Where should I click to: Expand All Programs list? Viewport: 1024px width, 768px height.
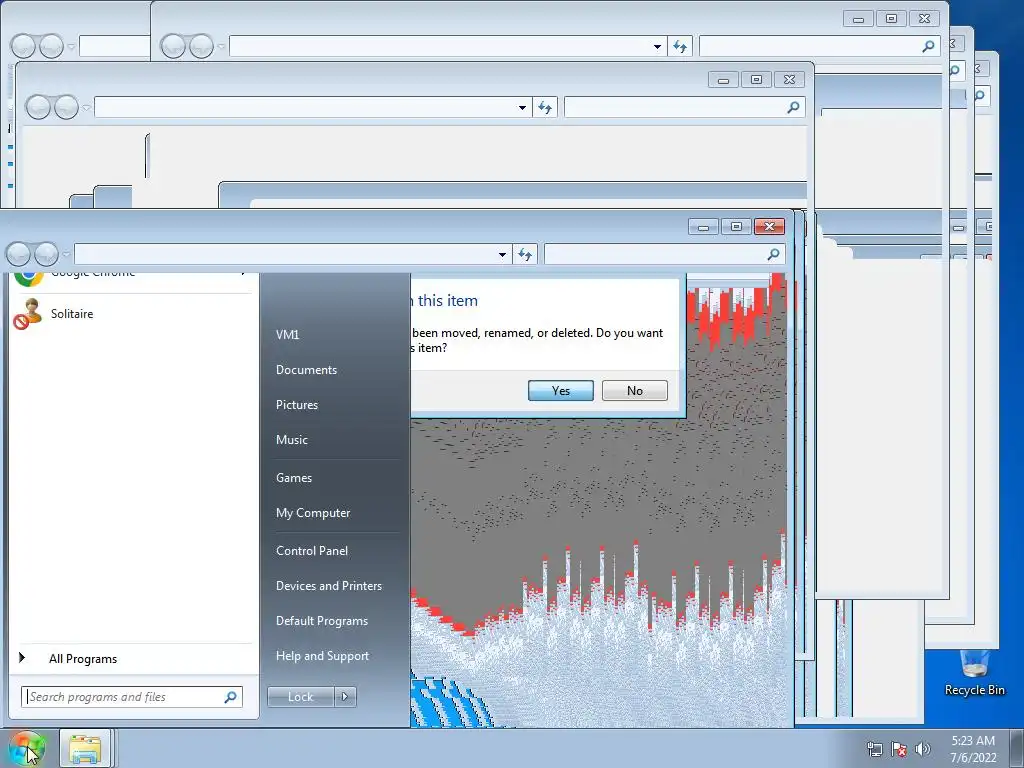click(x=83, y=659)
